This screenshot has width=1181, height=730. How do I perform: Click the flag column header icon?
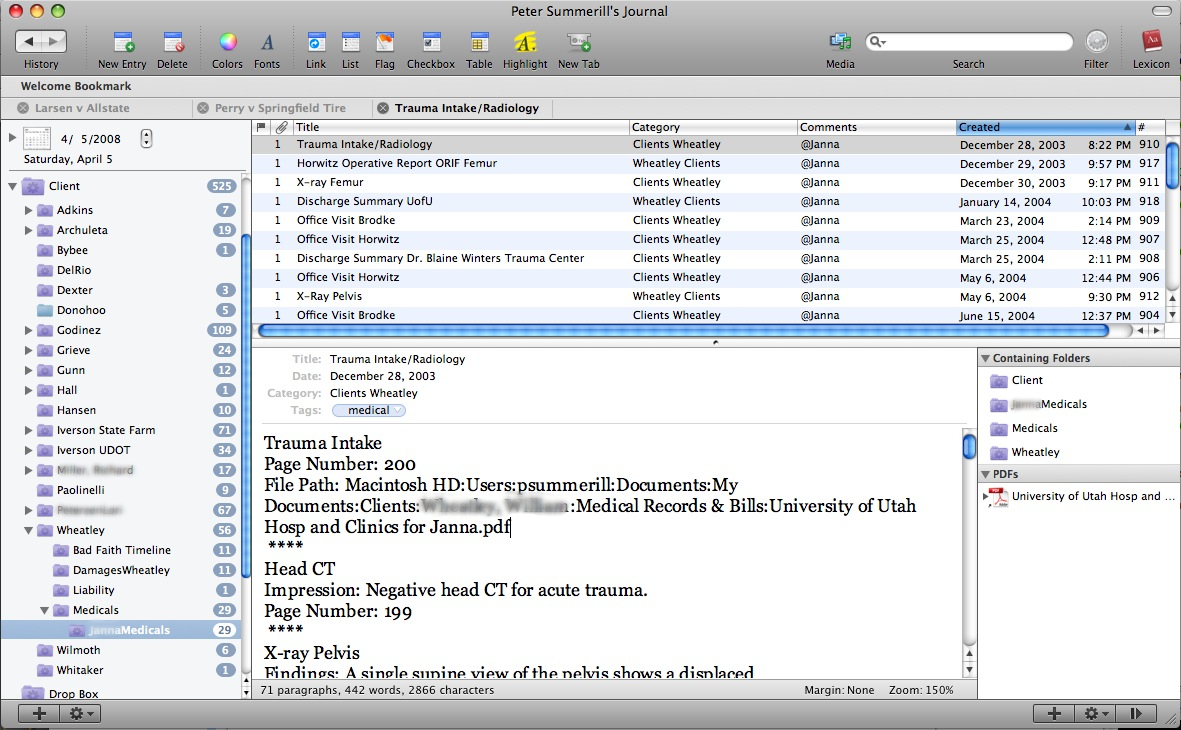261,127
